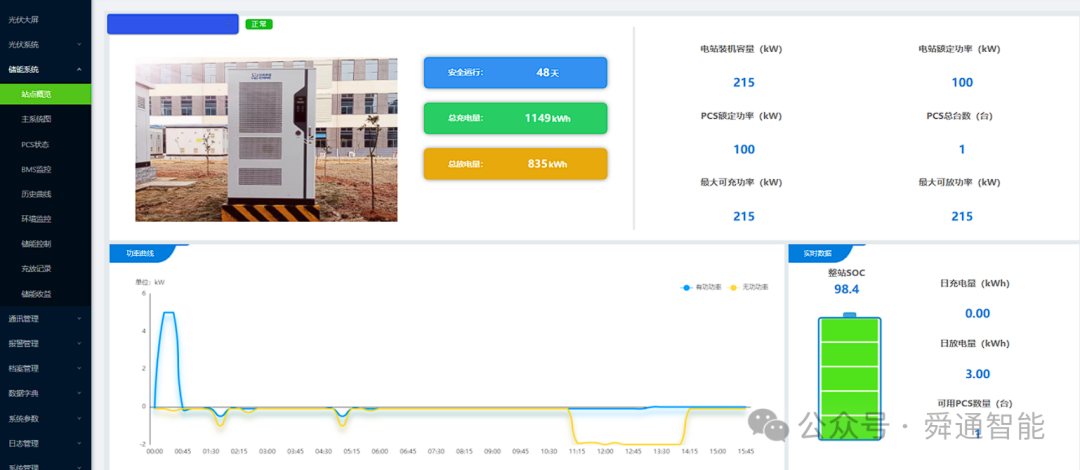This screenshot has width=1080, height=470.
Task: Open the 历史曲线 page
Action: pyautogui.click(x=45, y=194)
